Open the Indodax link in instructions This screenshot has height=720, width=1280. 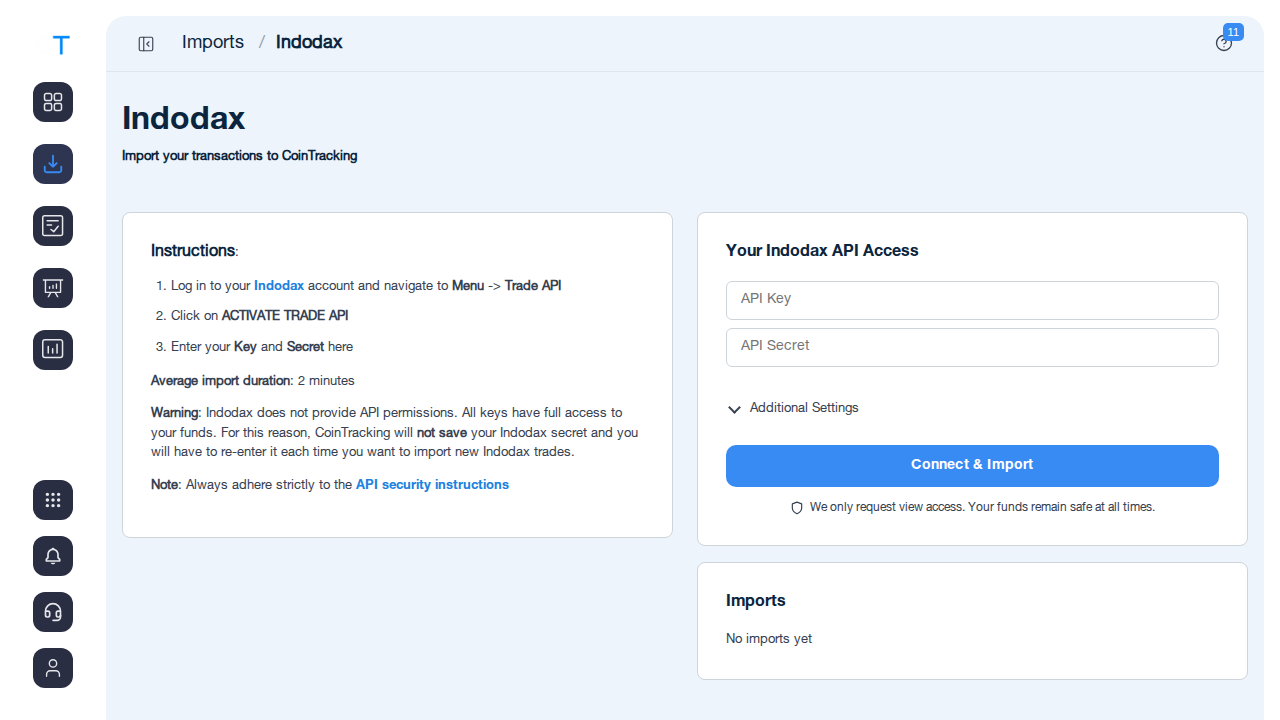[x=279, y=286]
